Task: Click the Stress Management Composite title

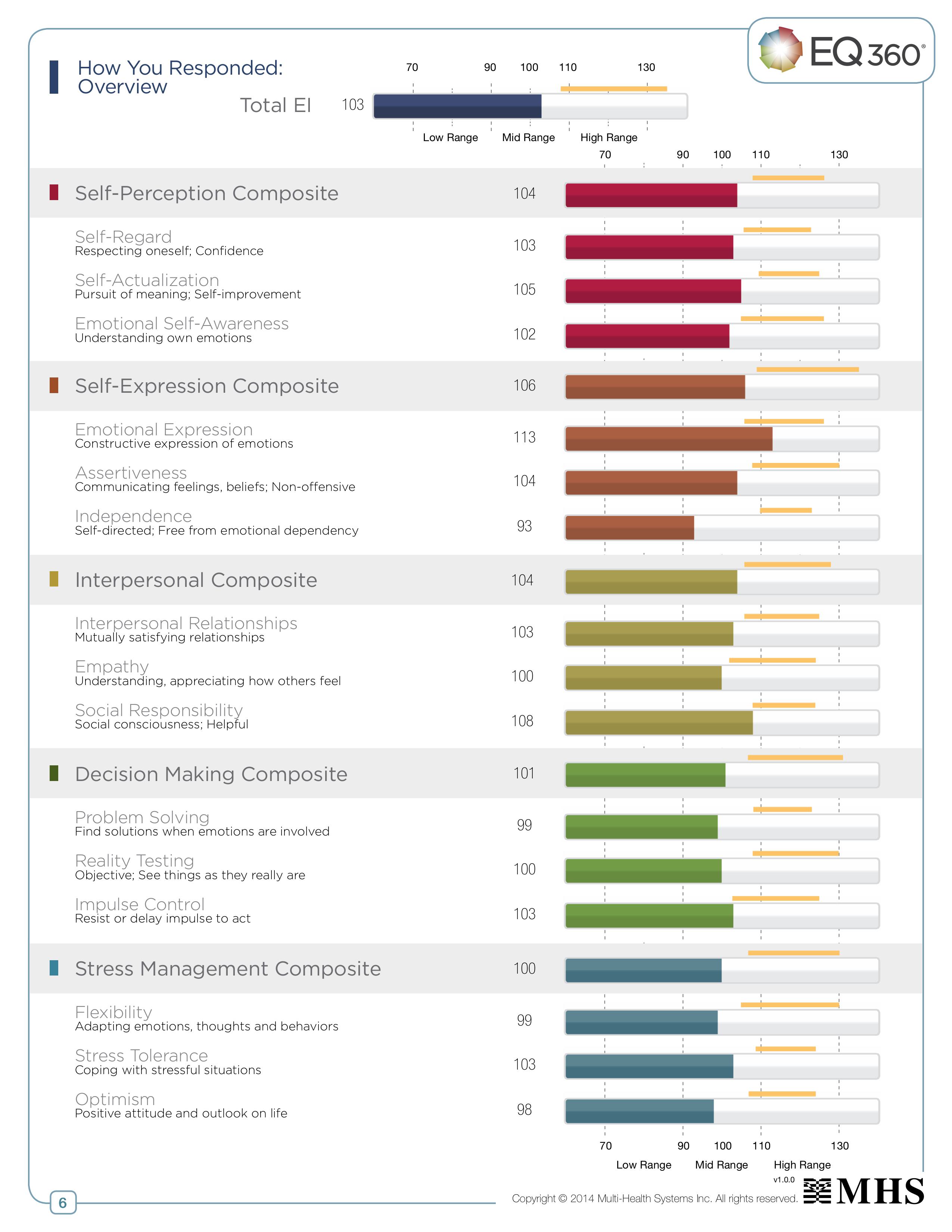Action: tap(228, 968)
